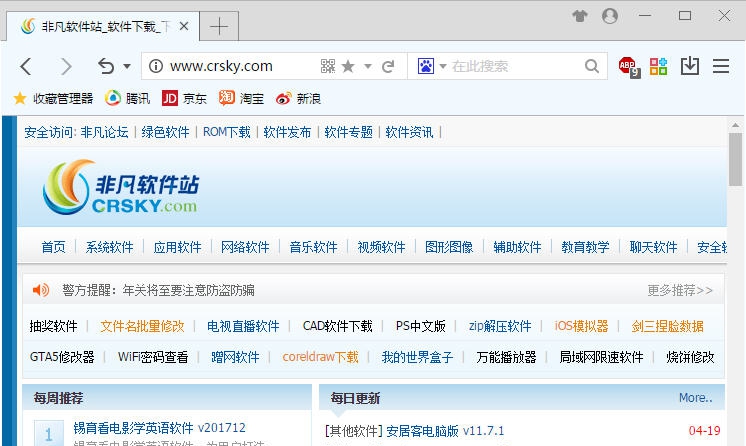Open the downloads icon
This screenshot has height=446, width=746.
(689, 66)
